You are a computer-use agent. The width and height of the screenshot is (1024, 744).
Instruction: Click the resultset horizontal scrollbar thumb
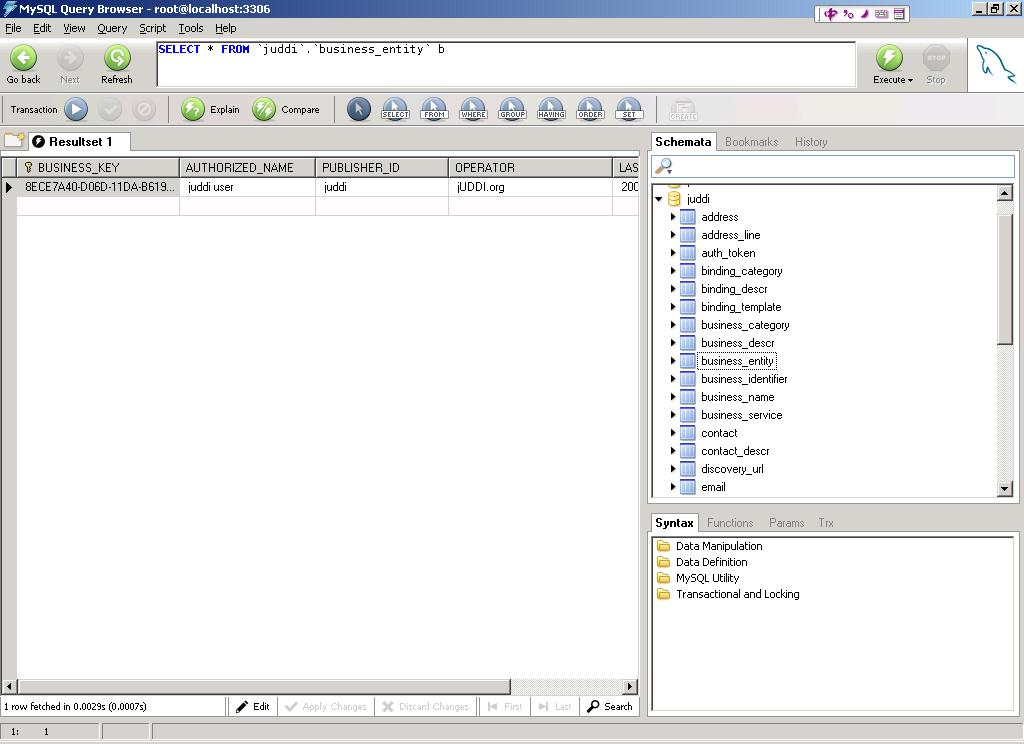click(264, 687)
